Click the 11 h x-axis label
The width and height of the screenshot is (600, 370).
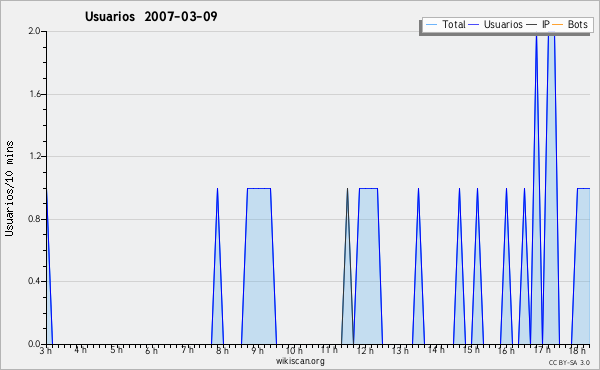coord(329,350)
